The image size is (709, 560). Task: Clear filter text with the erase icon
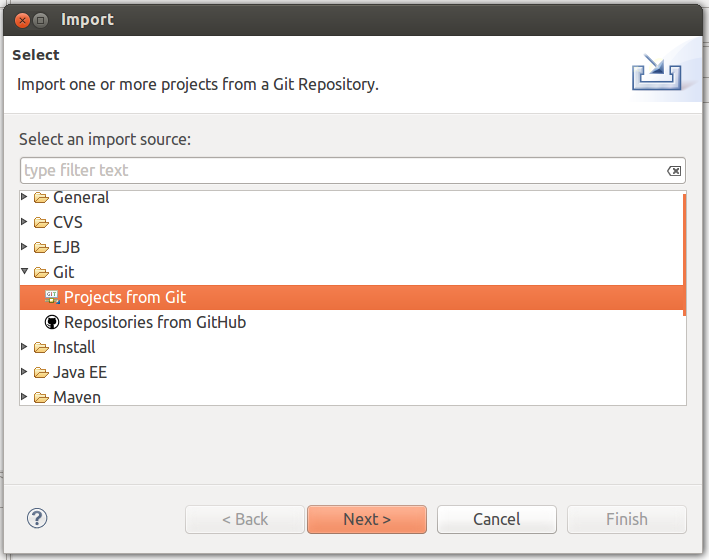674,171
